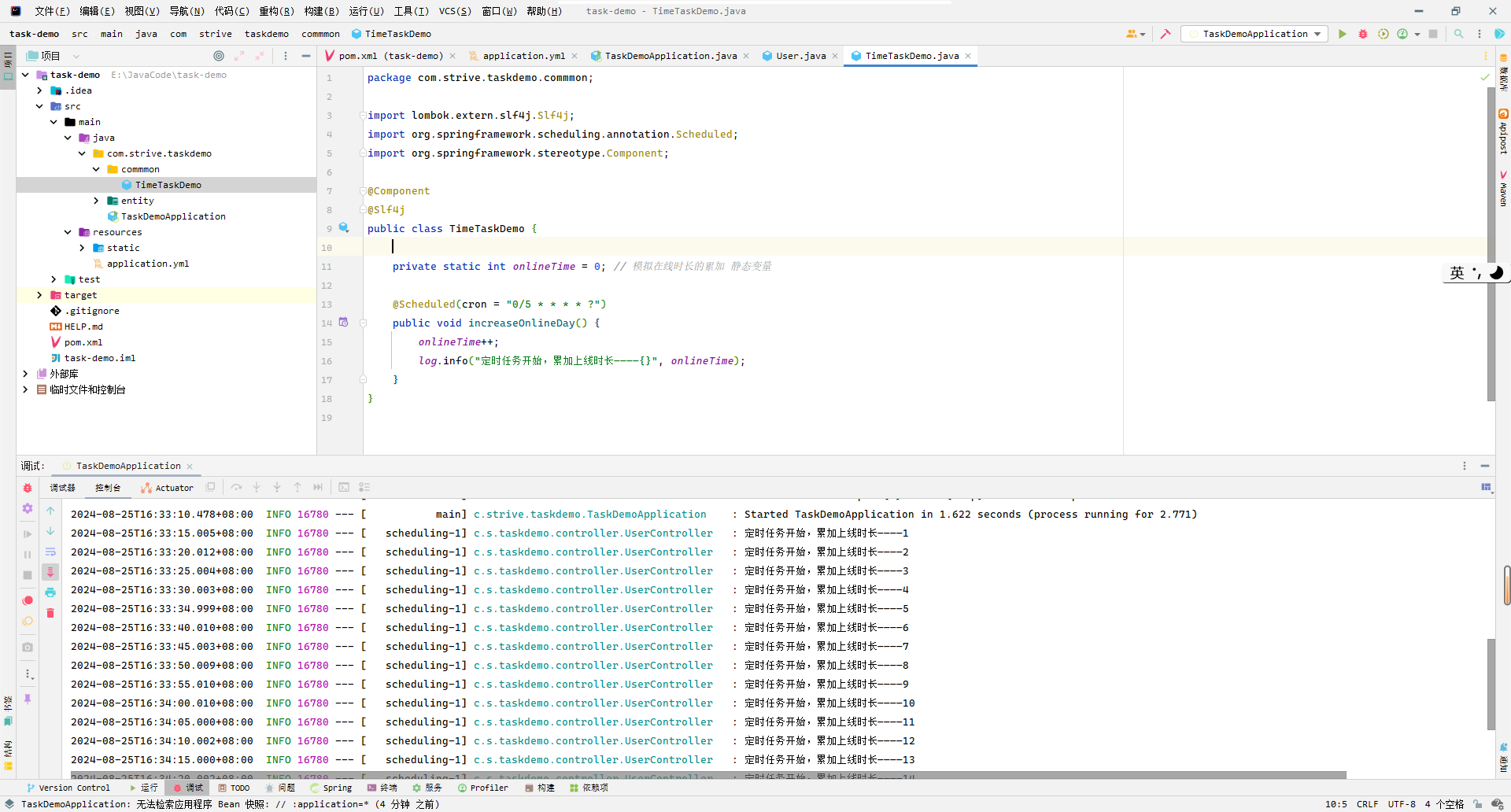
Task: Open 运行(U) menu
Action: pyautogui.click(x=366, y=11)
